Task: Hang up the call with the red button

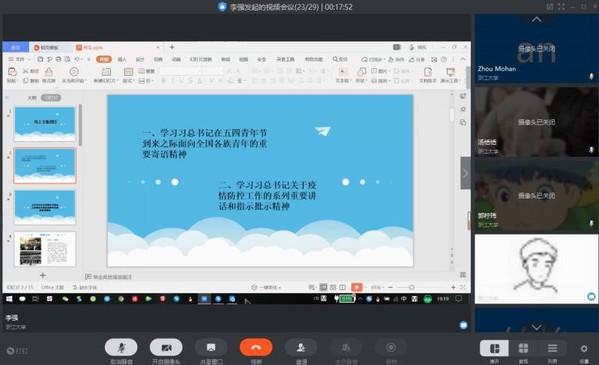Action: pyautogui.click(x=256, y=347)
